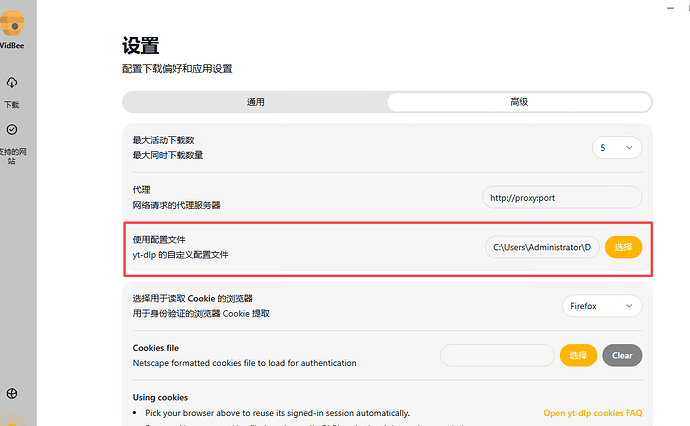Open the Firefox cookie browser dropdown
The height and width of the screenshot is (426, 690).
pyautogui.click(x=602, y=306)
